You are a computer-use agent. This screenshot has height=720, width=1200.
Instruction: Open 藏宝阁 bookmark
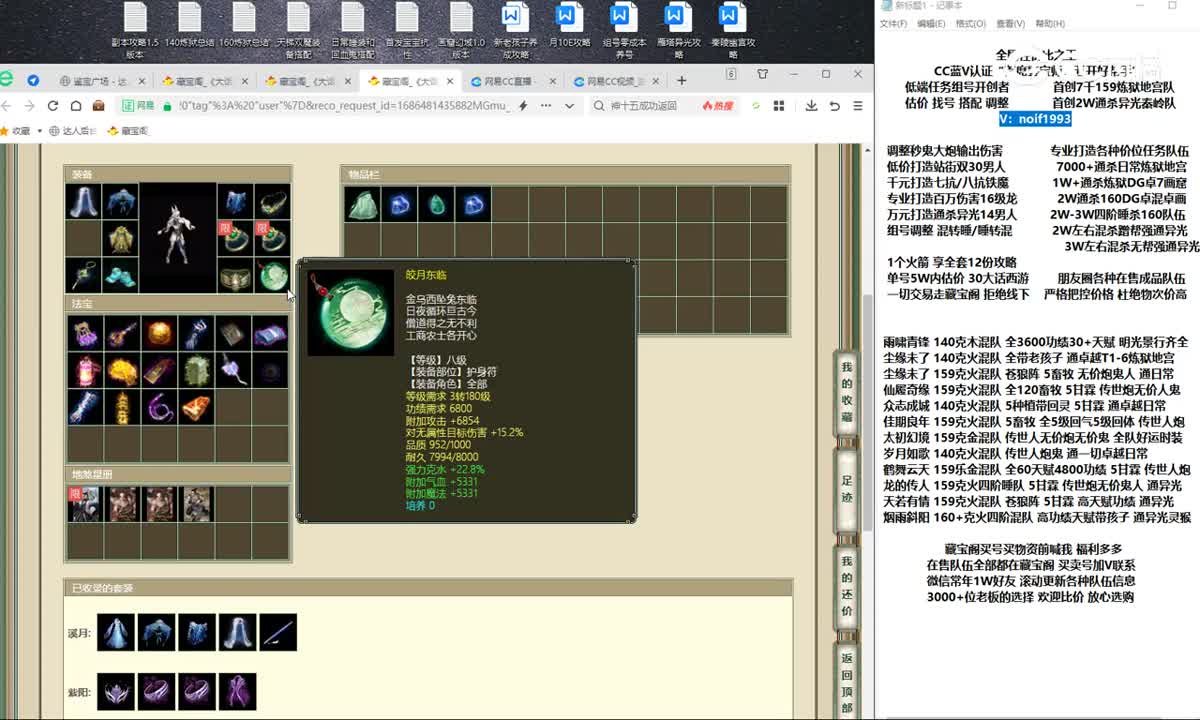(x=128, y=131)
